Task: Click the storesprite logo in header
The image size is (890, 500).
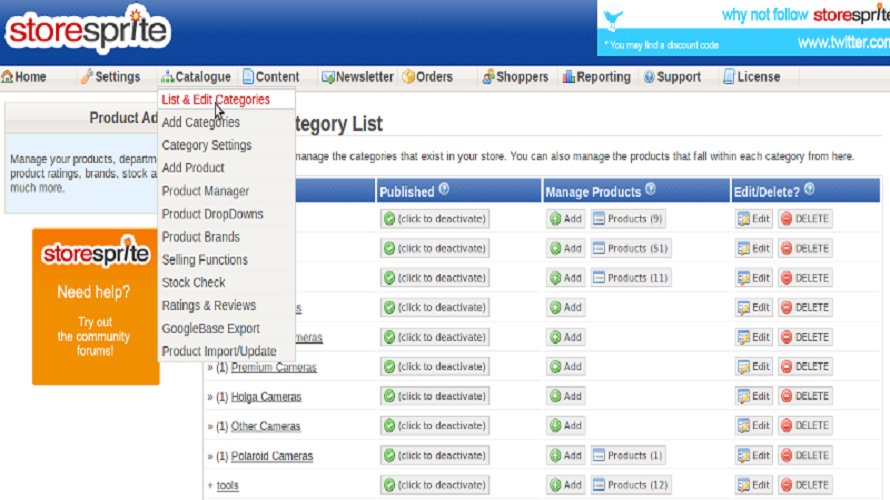Action: tap(88, 30)
